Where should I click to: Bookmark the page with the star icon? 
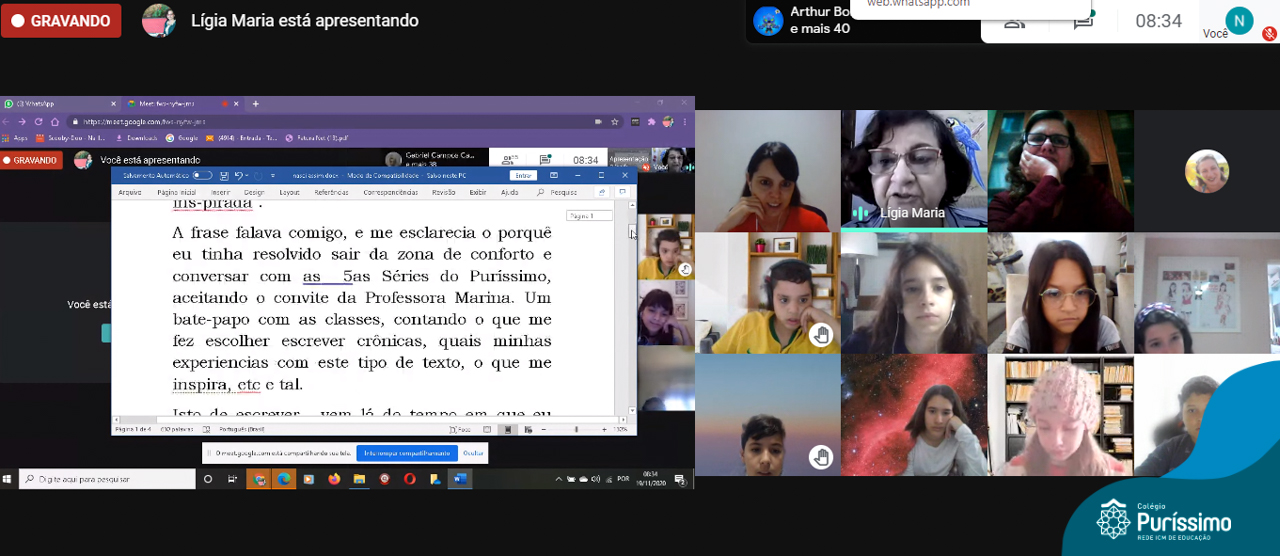[x=614, y=122]
